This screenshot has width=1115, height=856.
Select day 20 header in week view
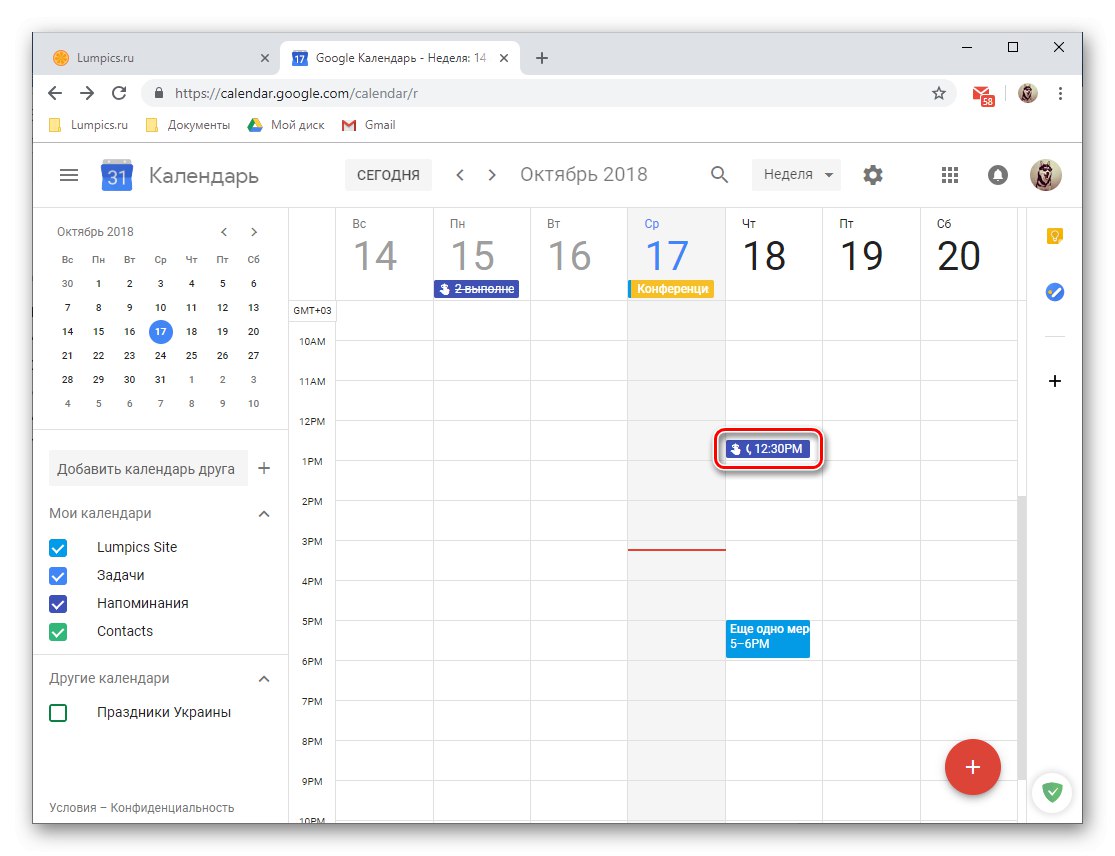(x=959, y=255)
